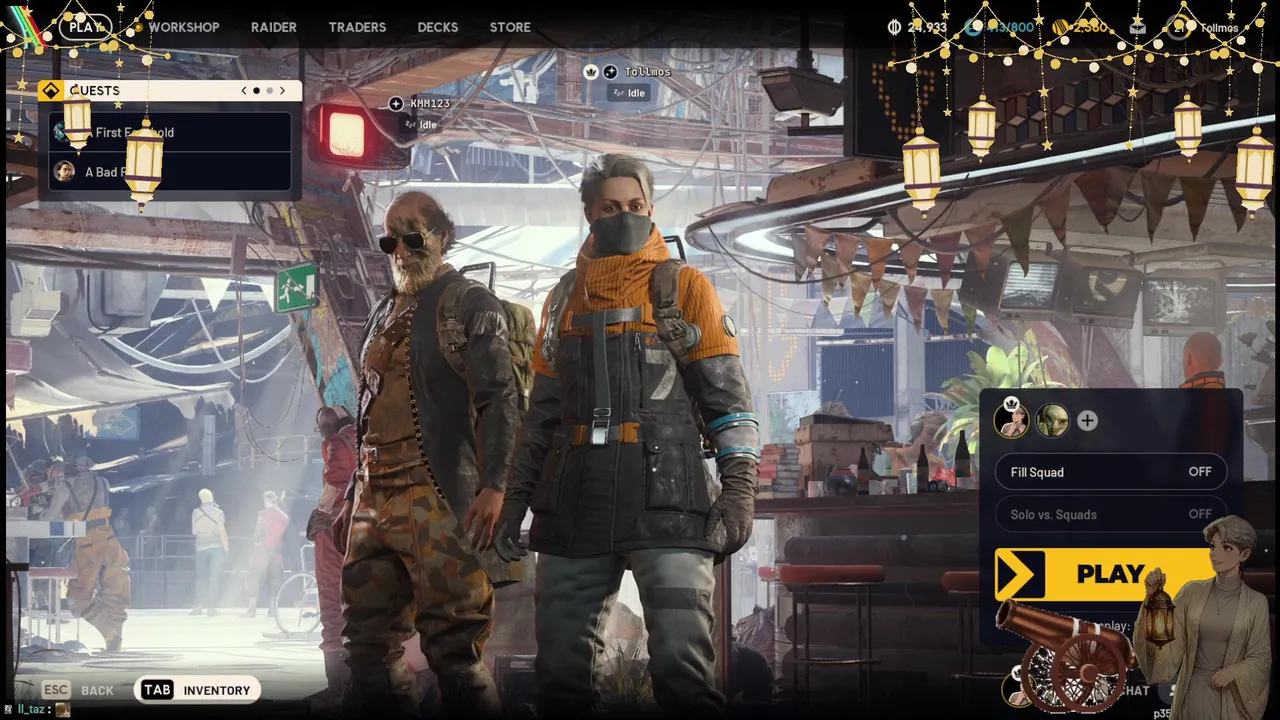Click the Idle status under KMM123
Viewport: 1280px width, 720px height.
click(x=420, y=125)
